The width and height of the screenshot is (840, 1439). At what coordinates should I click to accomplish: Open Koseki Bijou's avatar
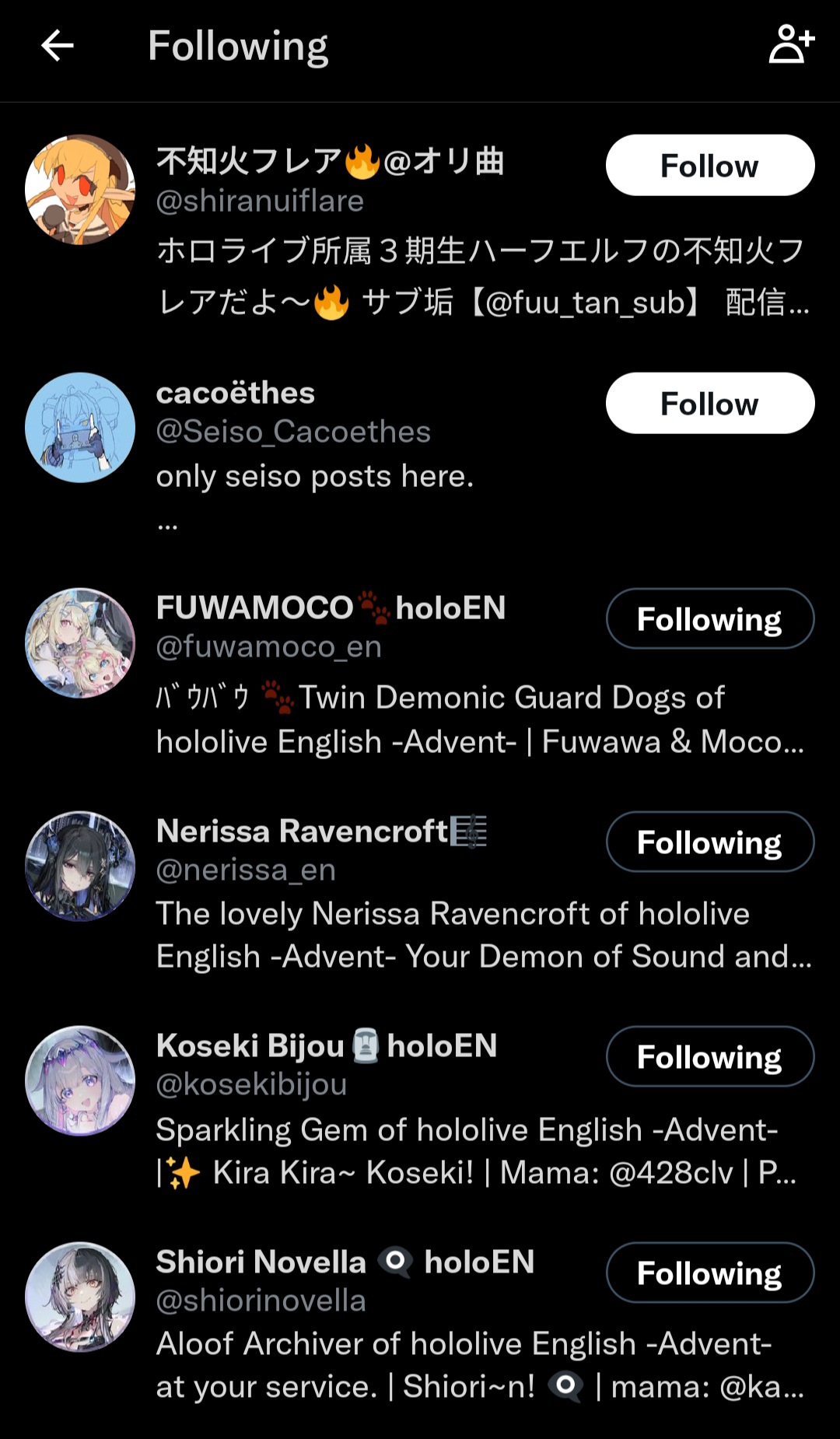pyautogui.click(x=80, y=1081)
